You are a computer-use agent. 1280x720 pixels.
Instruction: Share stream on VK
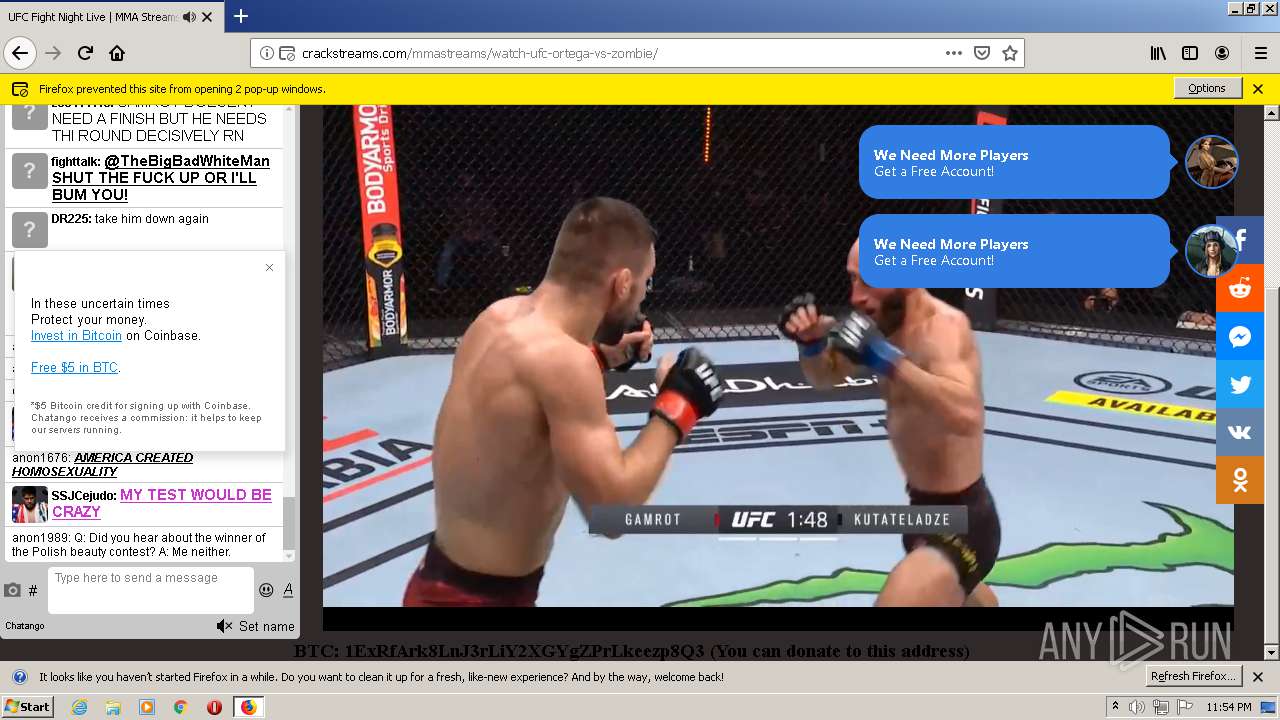coord(1240,432)
